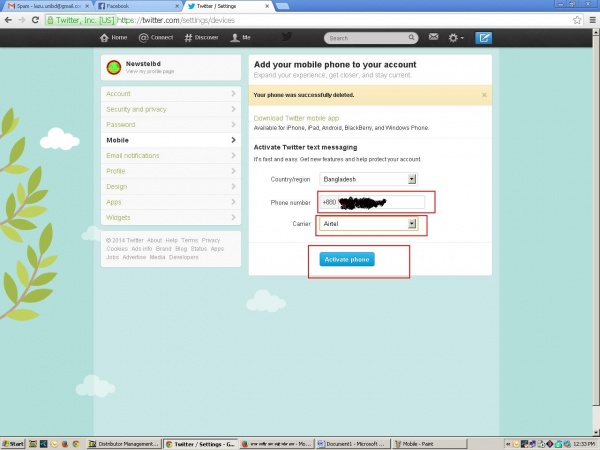Open the Privacy footer link
600x450 pixels.
[211, 240]
